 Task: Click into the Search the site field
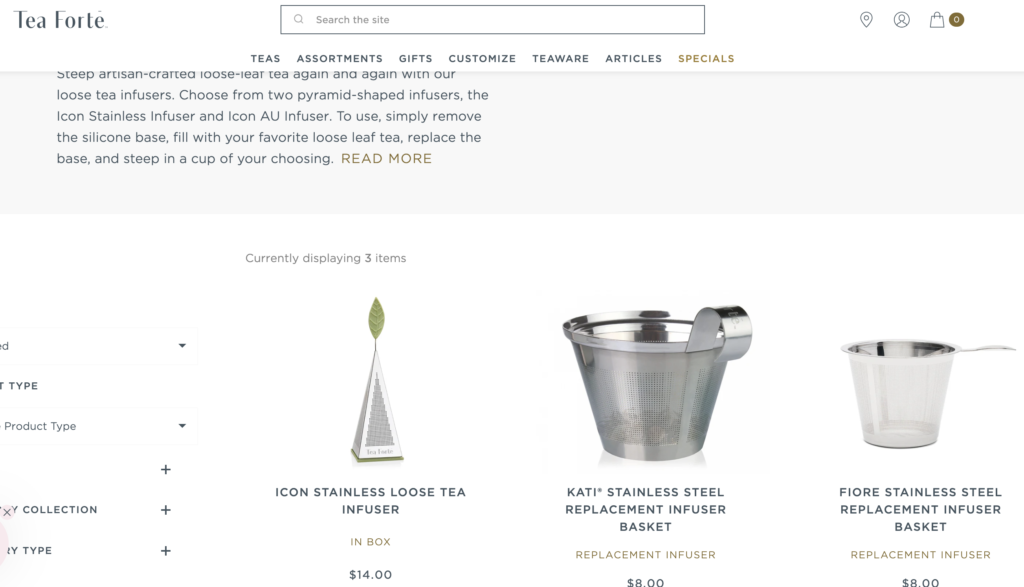[492, 20]
